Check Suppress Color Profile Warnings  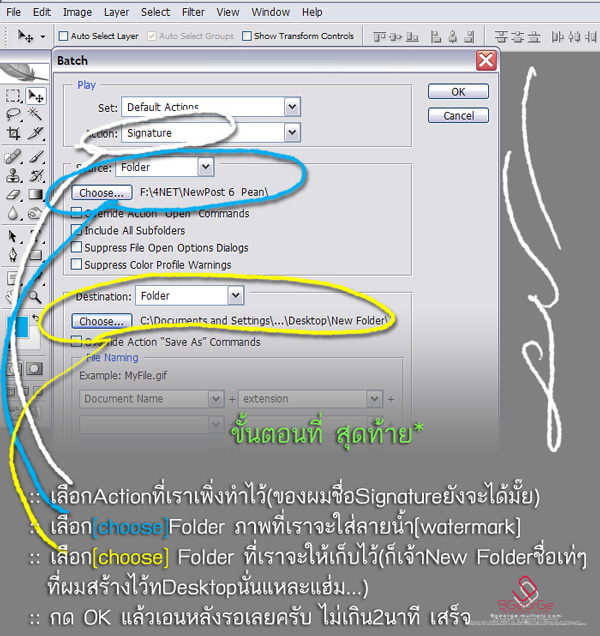76,264
